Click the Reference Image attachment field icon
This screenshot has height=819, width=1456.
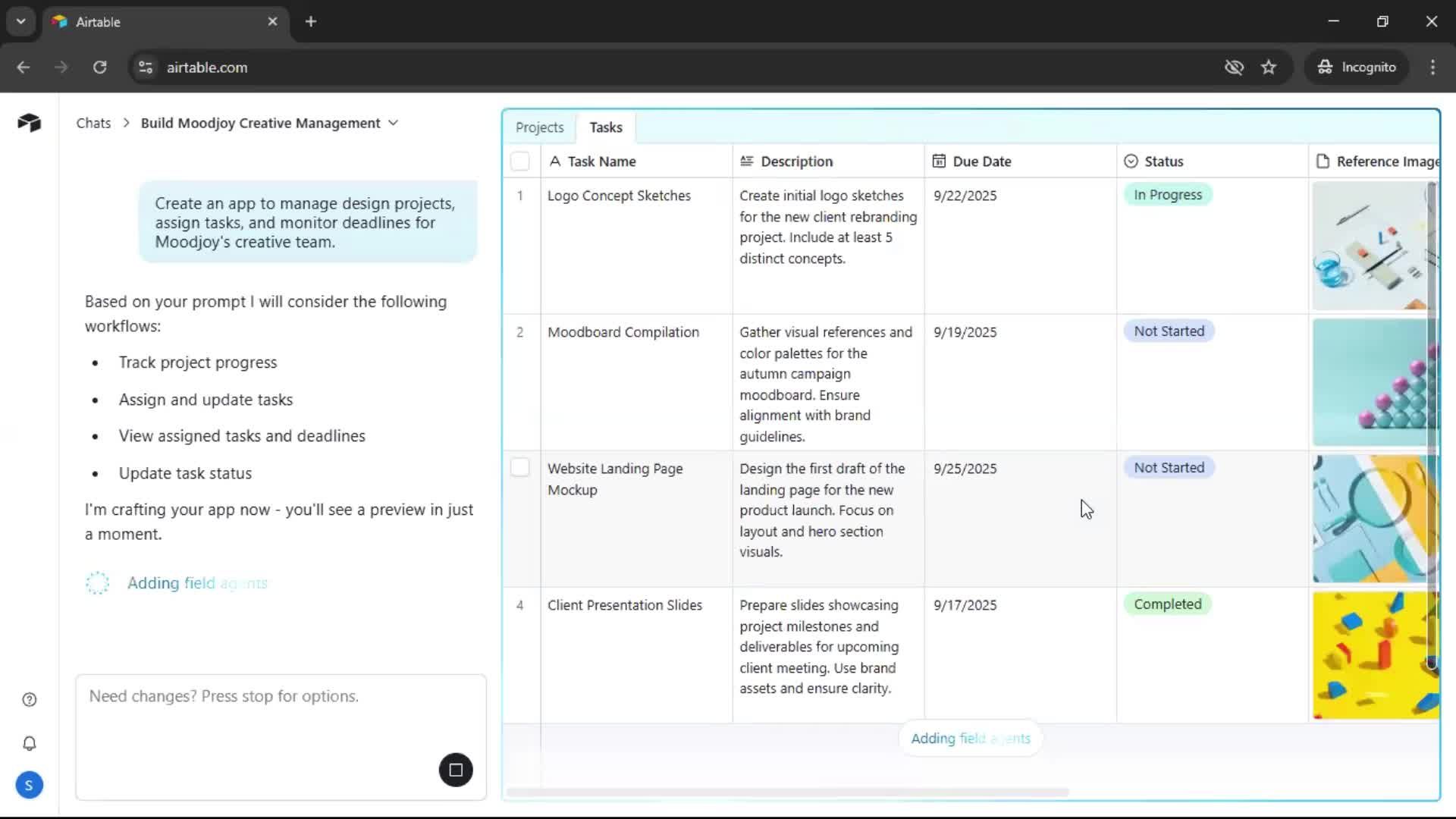1323,161
